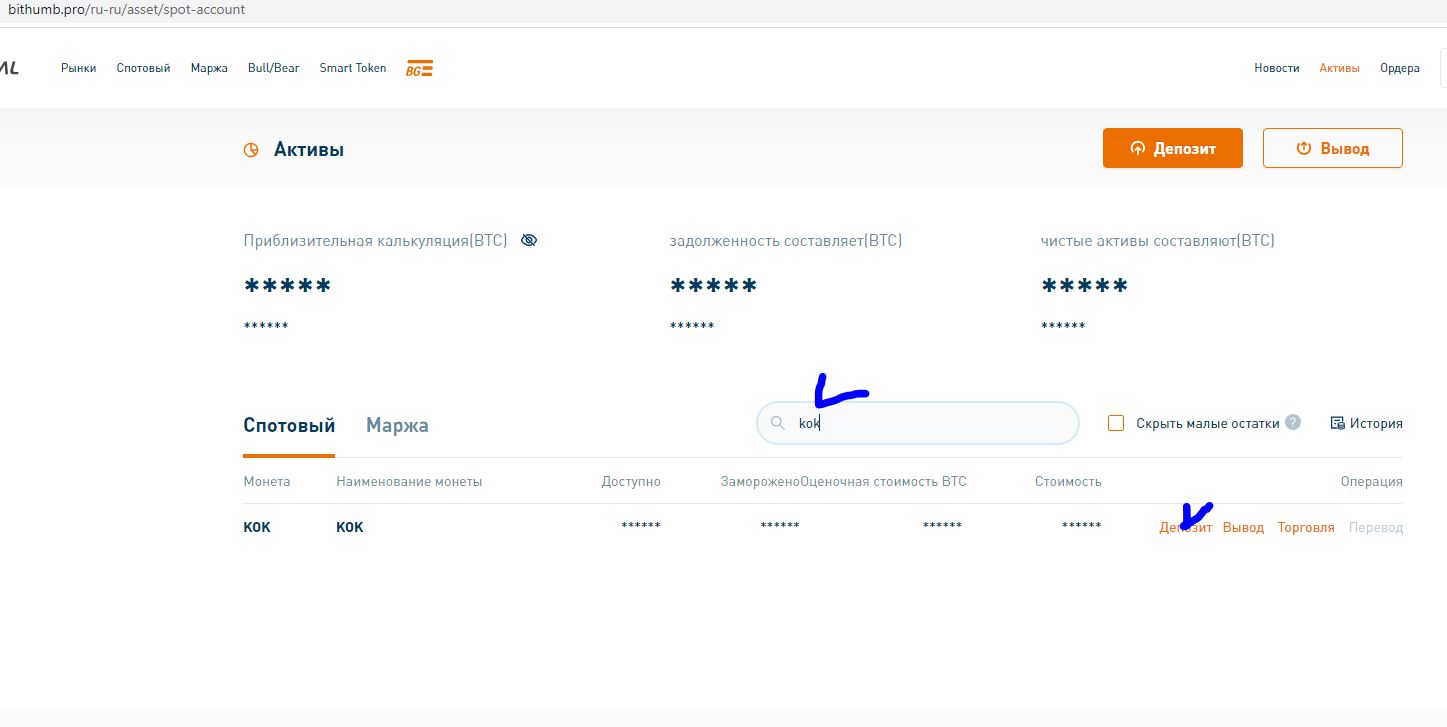1447x727 pixels.
Task: Focus the coin search input field
Action: coord(930,423)
